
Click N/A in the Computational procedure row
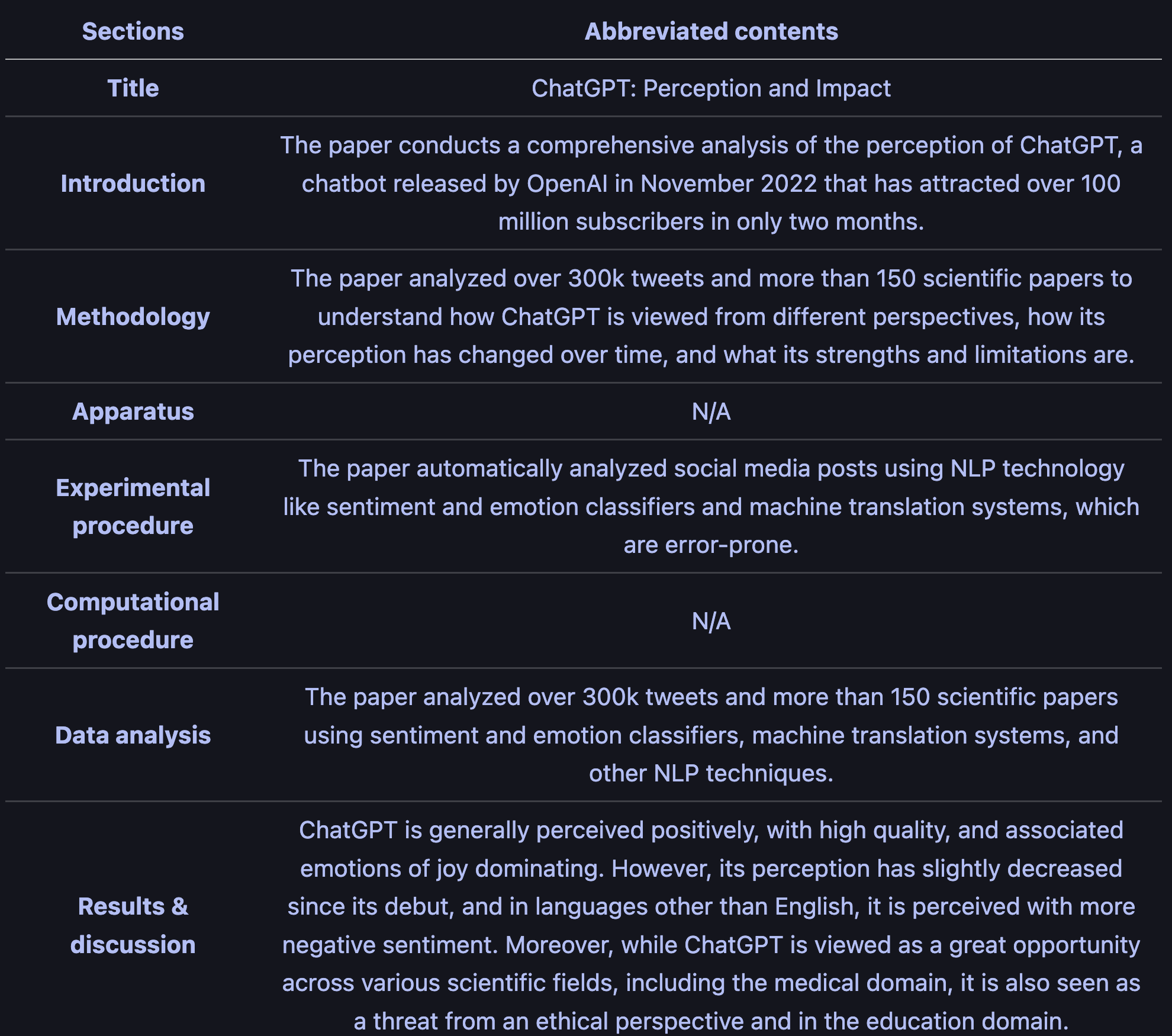[711, 621]
